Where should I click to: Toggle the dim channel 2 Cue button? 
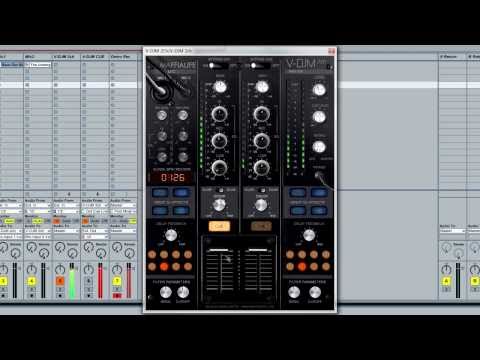point(261,226)
